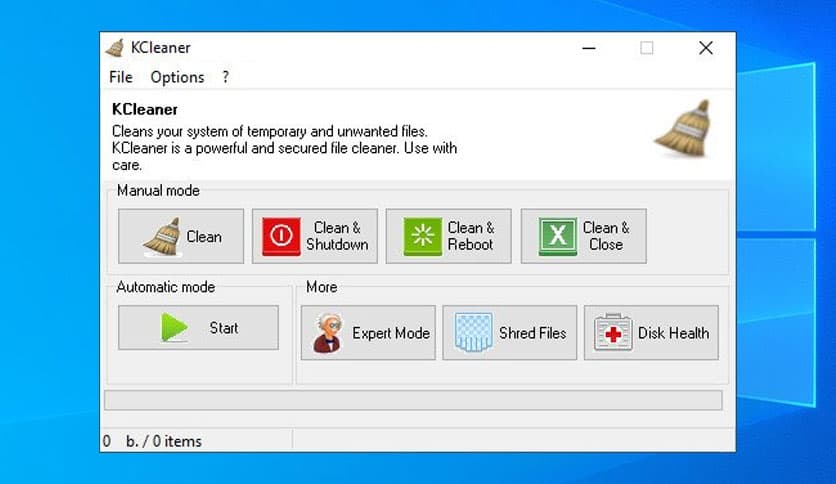Open the File menu
836x484 pixels.
(x=120, y=77)
